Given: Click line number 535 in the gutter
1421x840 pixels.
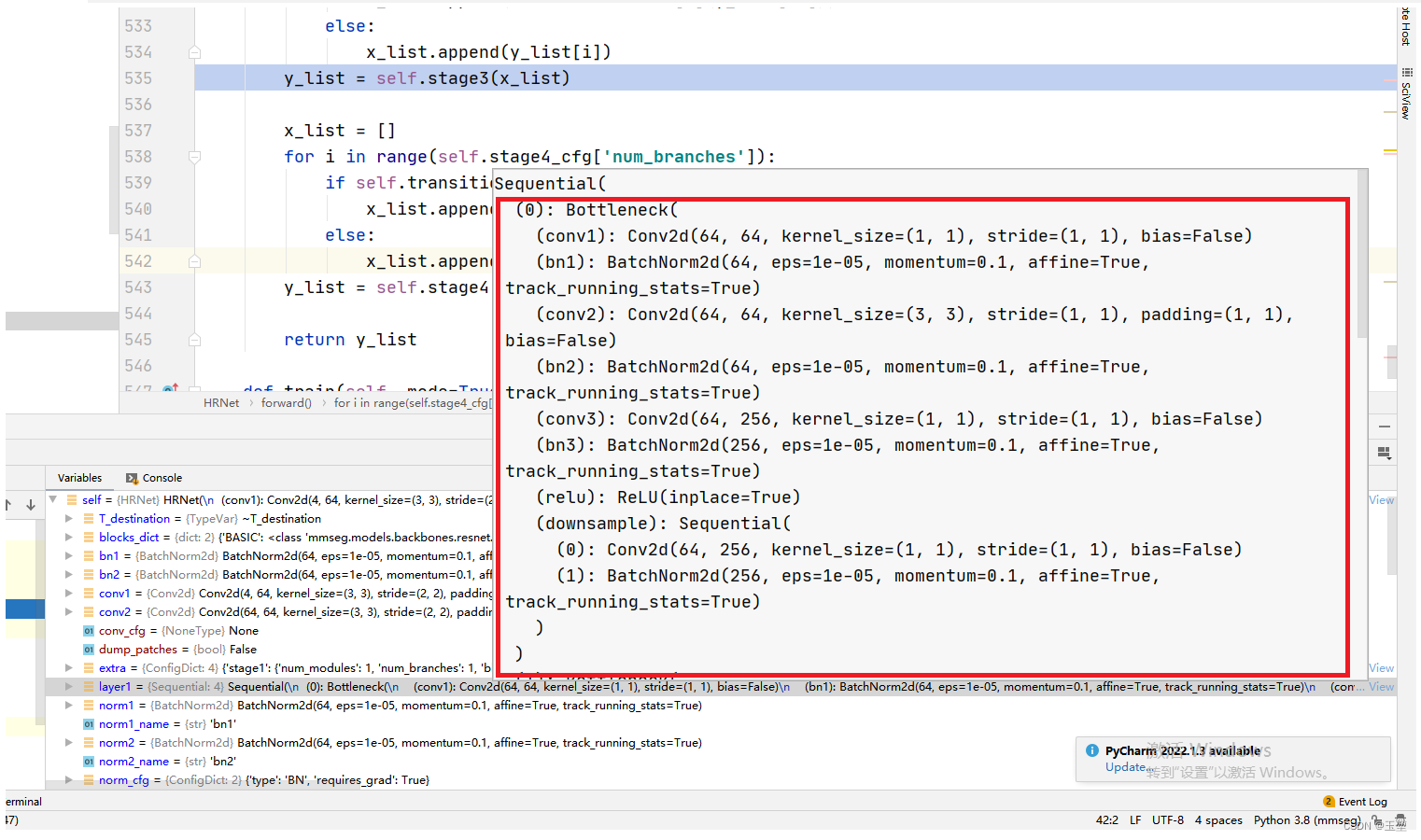Looking at the screenshot, I should tap(138, 78).
